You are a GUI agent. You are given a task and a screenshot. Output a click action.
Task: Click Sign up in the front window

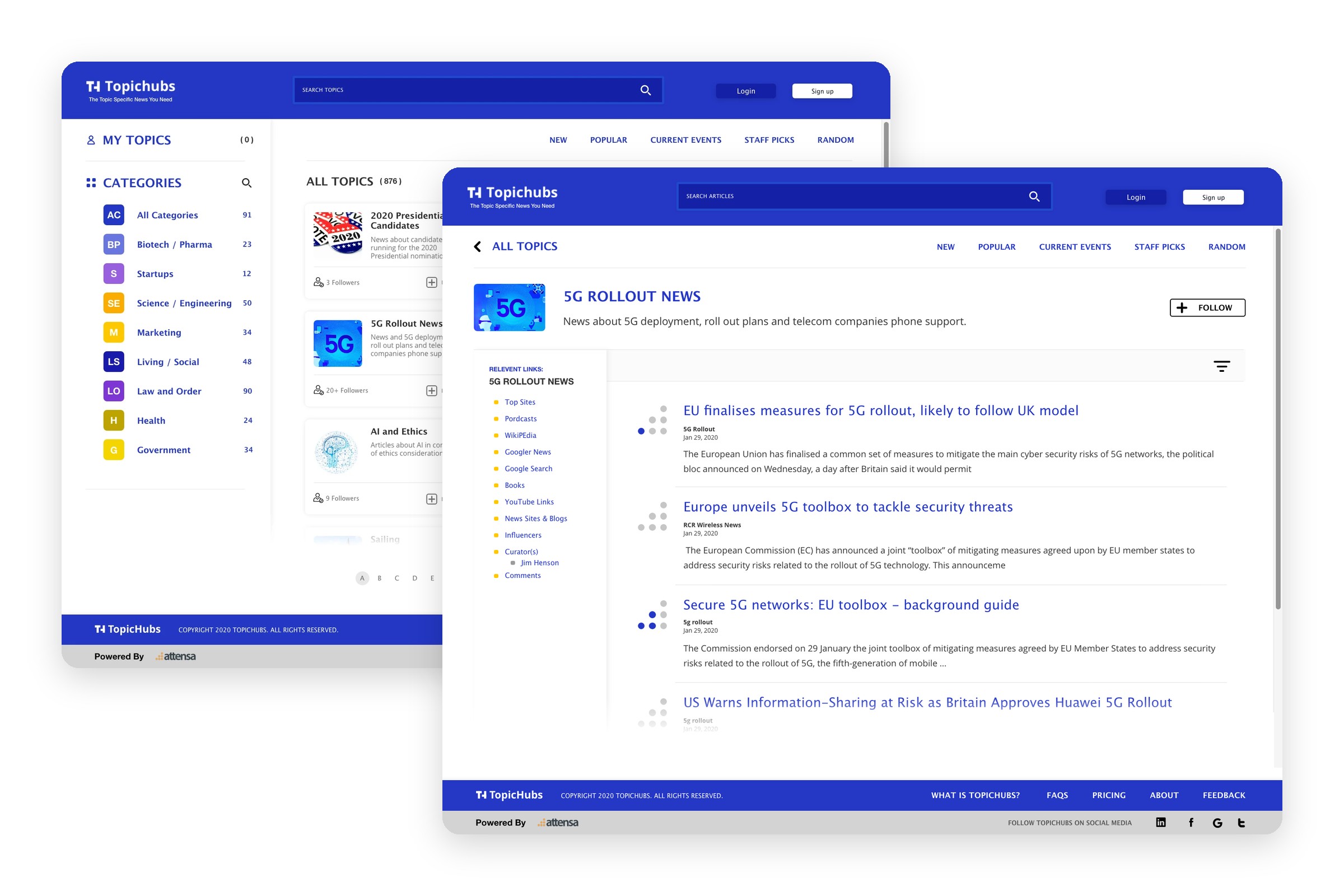[1213, 197]
